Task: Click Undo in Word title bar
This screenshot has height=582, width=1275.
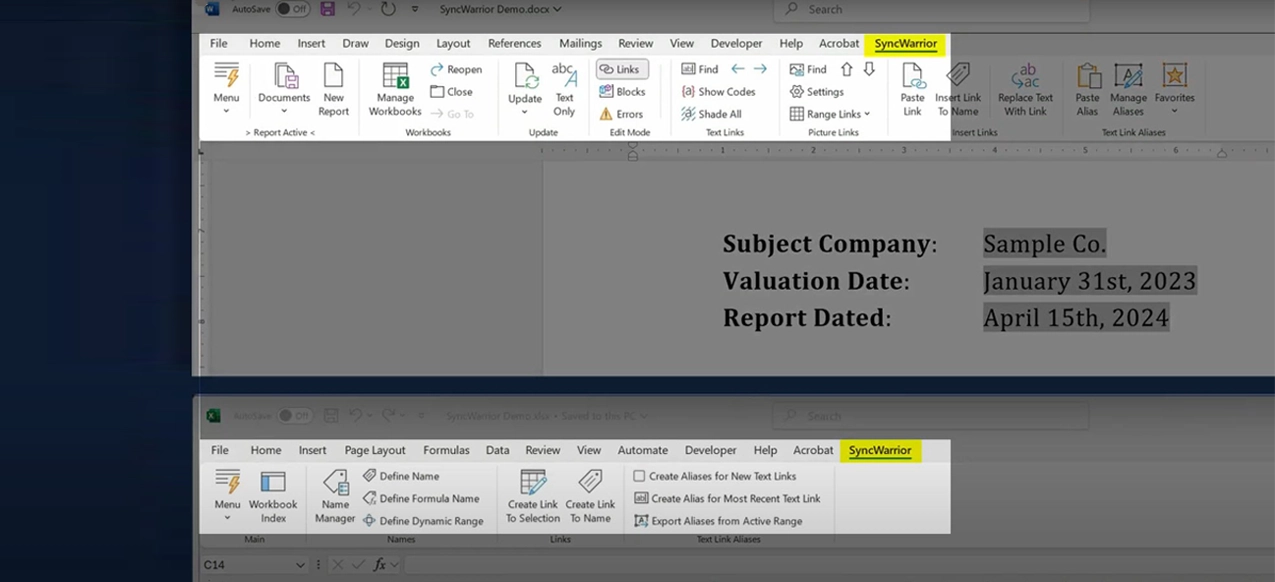Action: (354, 9)
